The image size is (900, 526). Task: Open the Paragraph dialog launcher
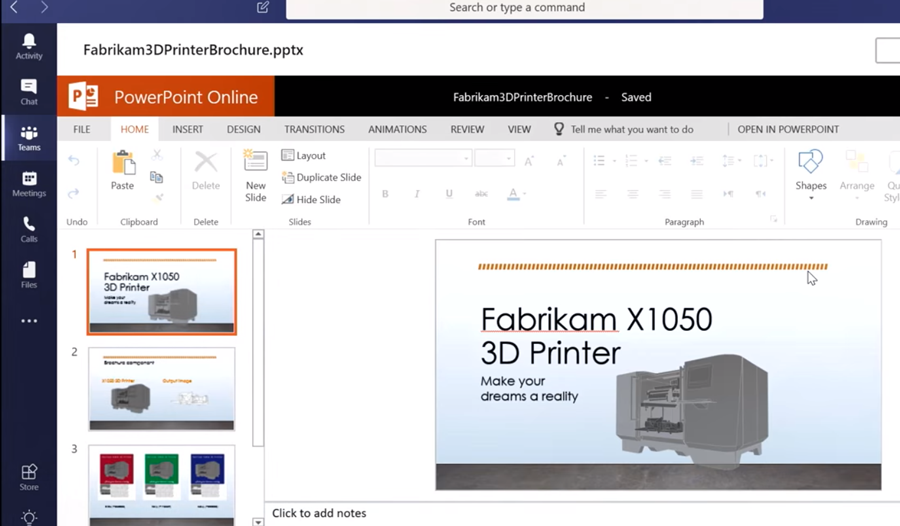coord(774,219)
